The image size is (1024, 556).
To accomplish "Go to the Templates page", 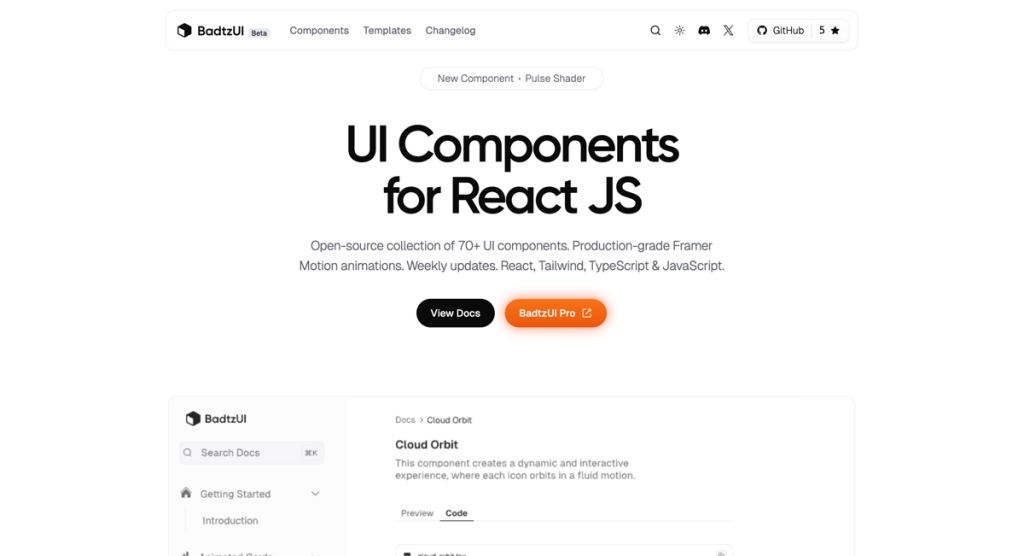I will point(387,31).
